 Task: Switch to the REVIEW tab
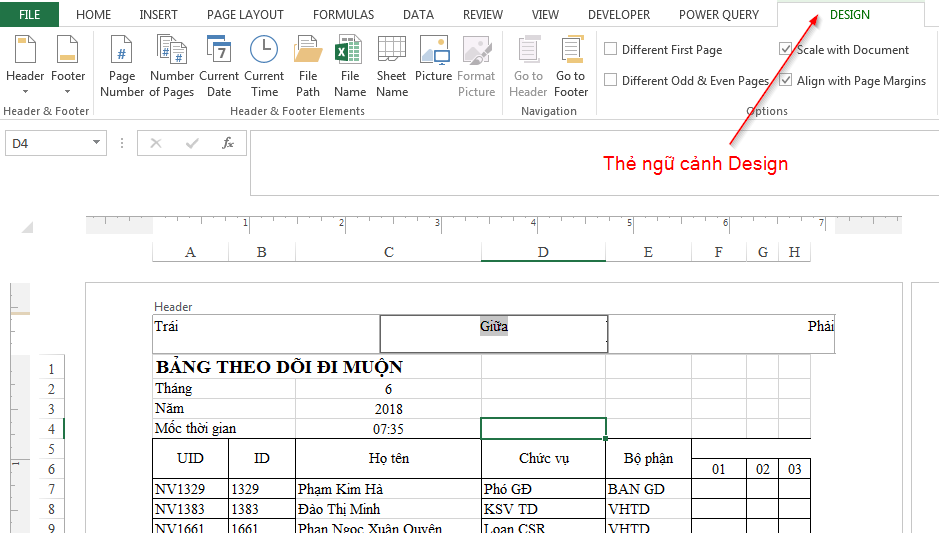pos(483,14)
